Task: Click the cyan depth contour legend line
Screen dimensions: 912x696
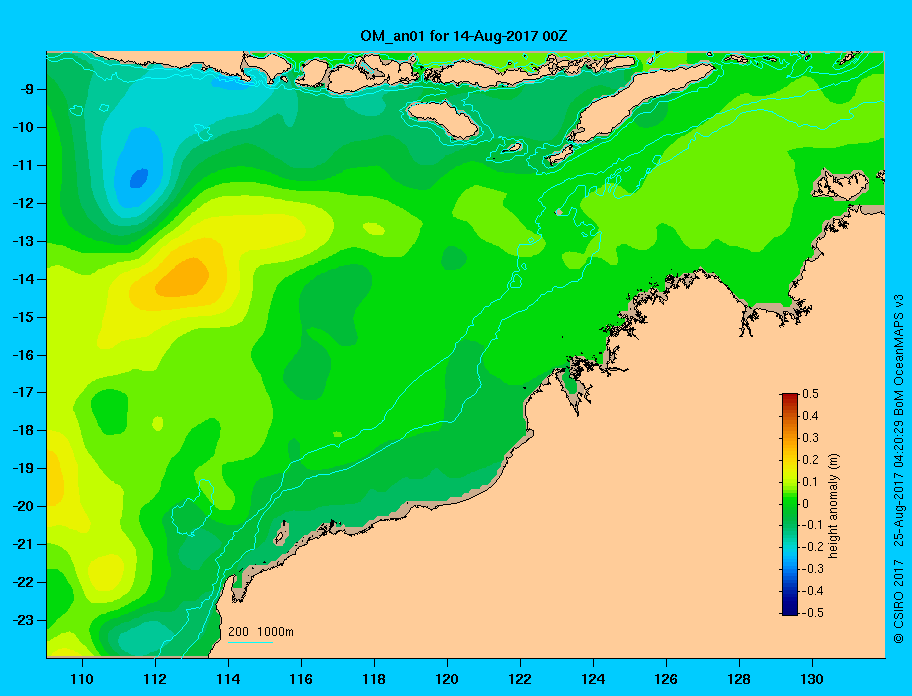Action: tap(251, 642)
